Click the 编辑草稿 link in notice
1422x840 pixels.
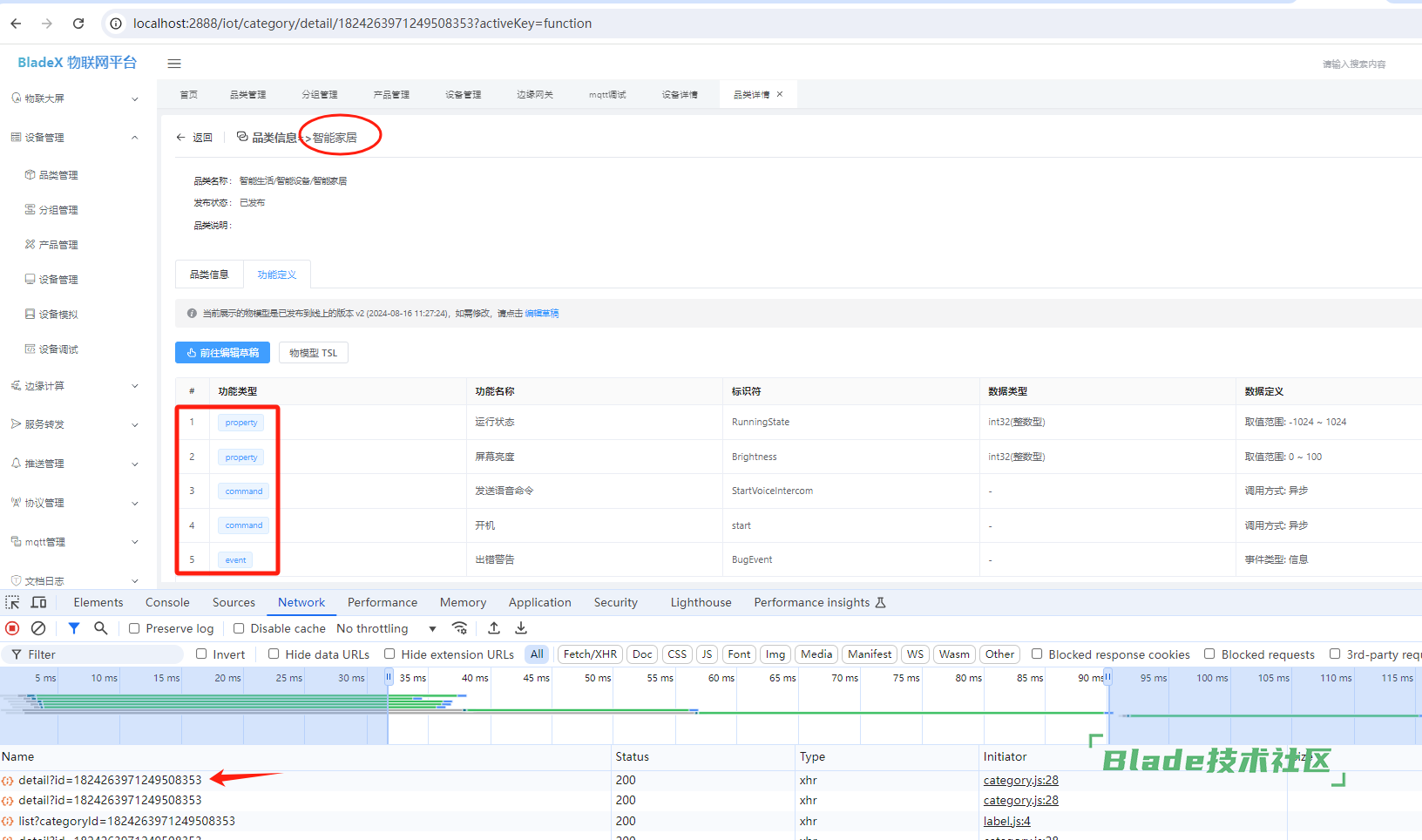542,314
